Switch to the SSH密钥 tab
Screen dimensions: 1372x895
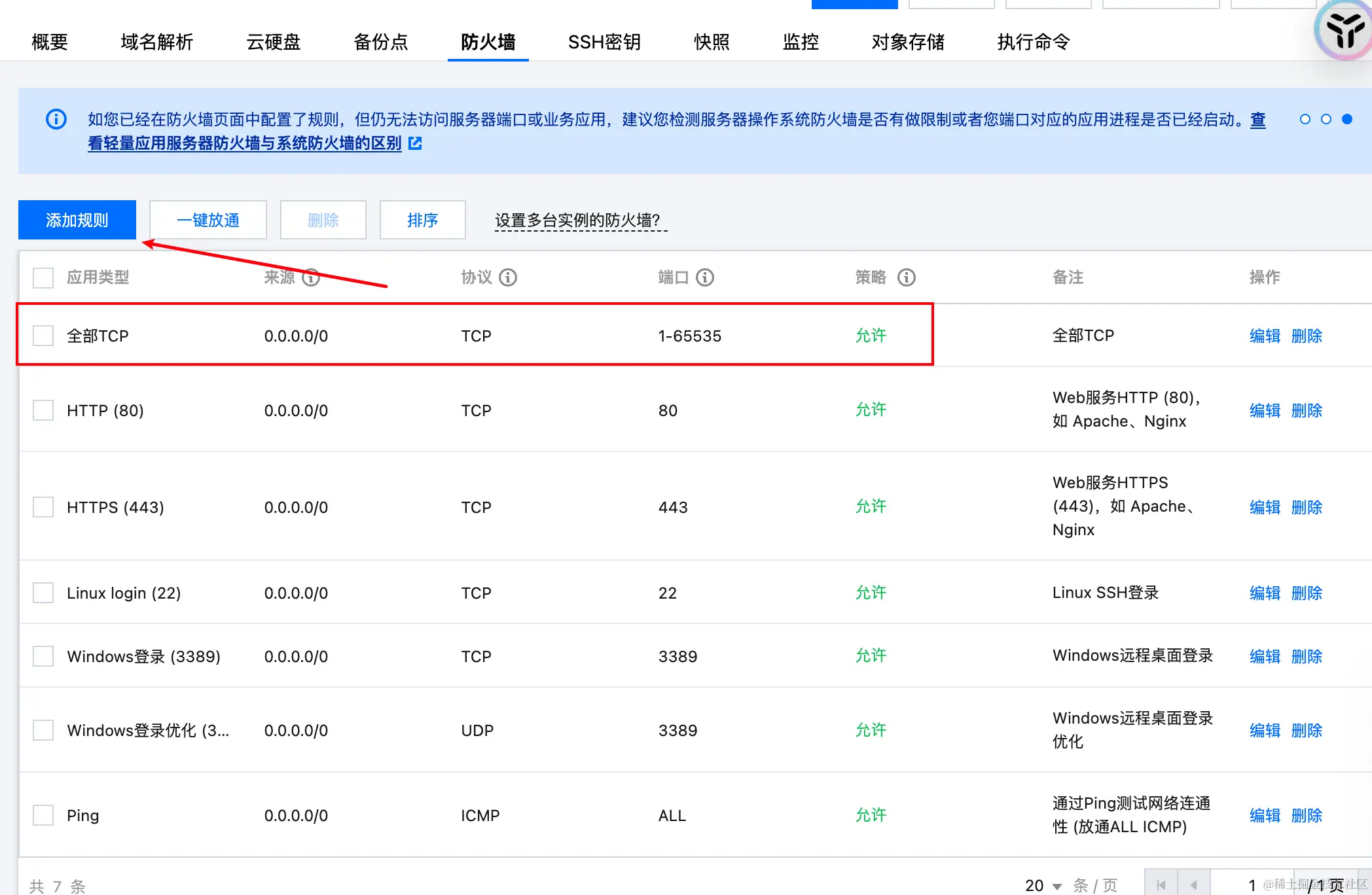[x=605, y=42]
